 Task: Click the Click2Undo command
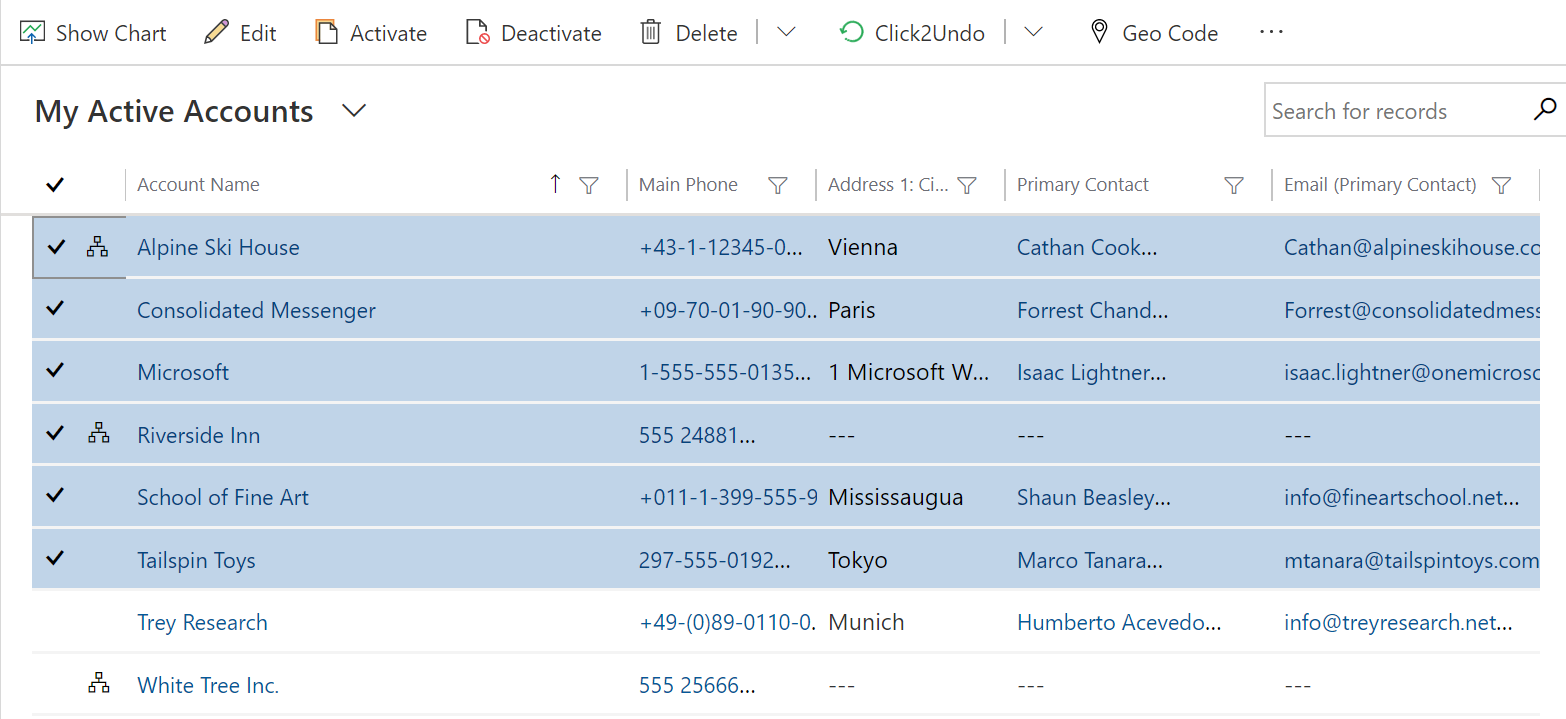(x=912, y=33)
